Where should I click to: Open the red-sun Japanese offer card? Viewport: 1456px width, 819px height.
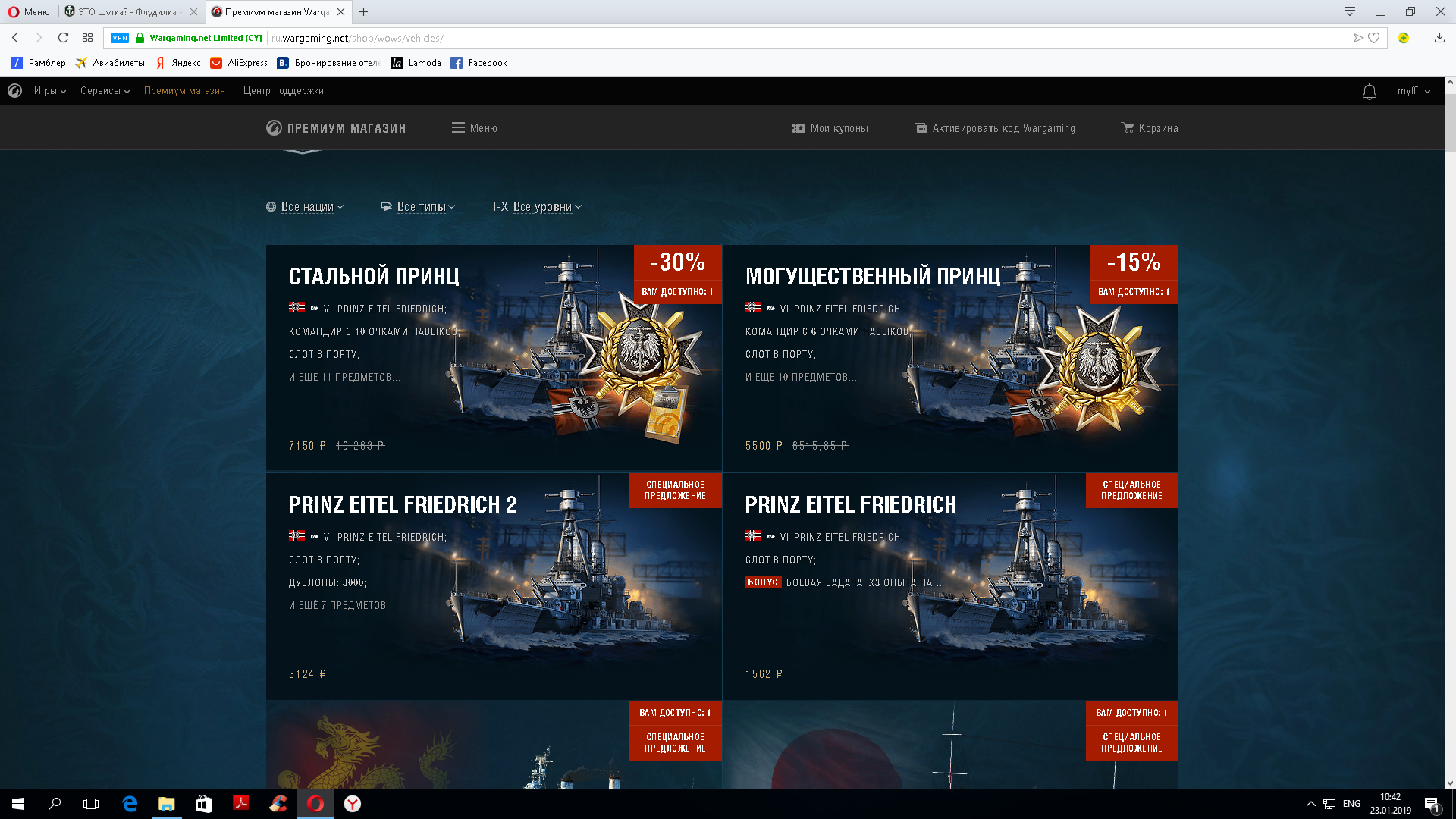point(950,745)
